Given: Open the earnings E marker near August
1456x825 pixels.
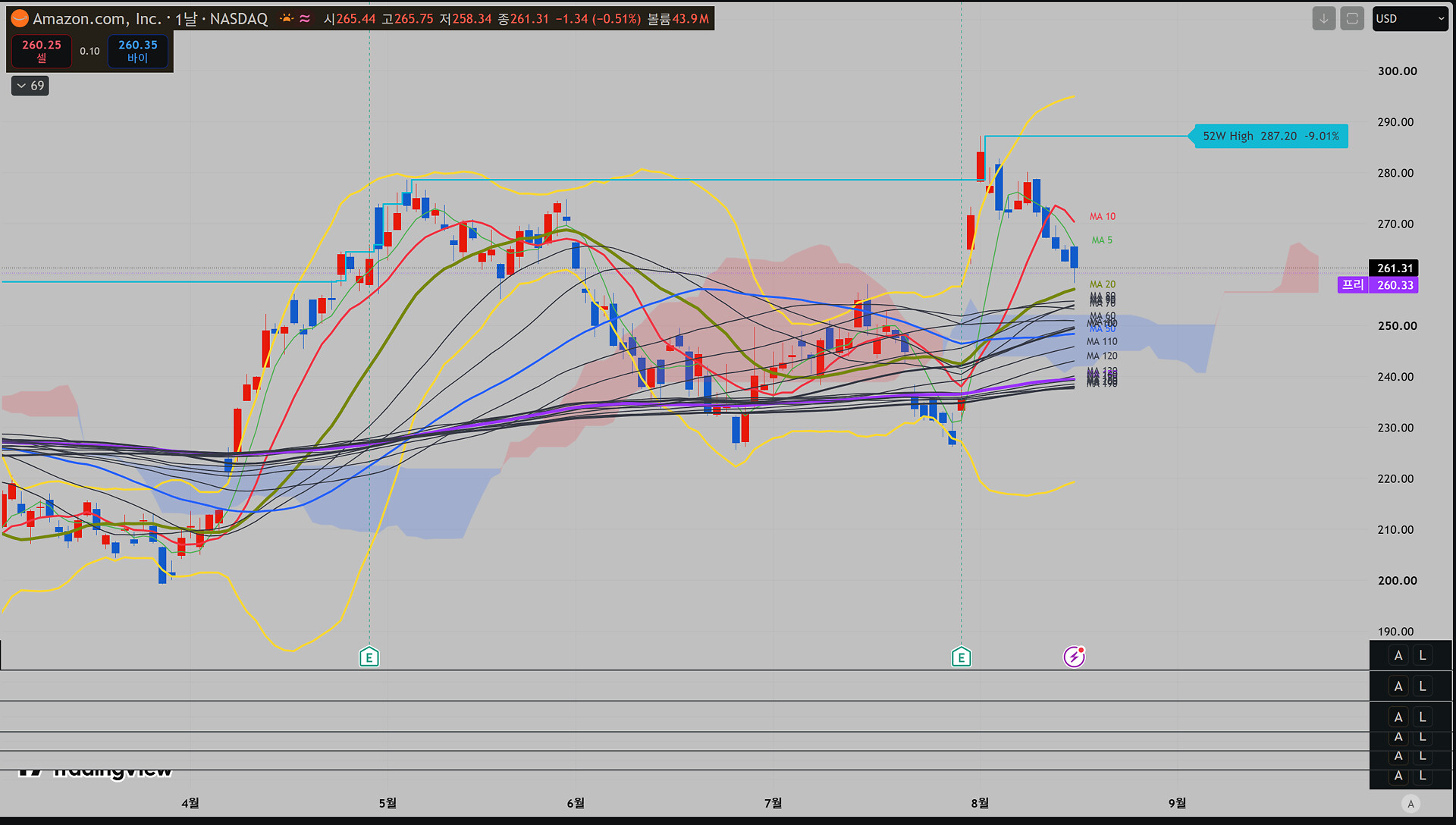Looking at the screenshot, I should pos(962,657).
